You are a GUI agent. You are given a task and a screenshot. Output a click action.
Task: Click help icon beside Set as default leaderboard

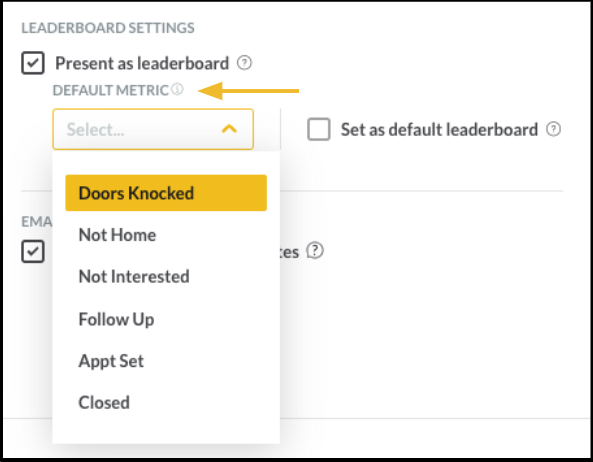(553, 129)
